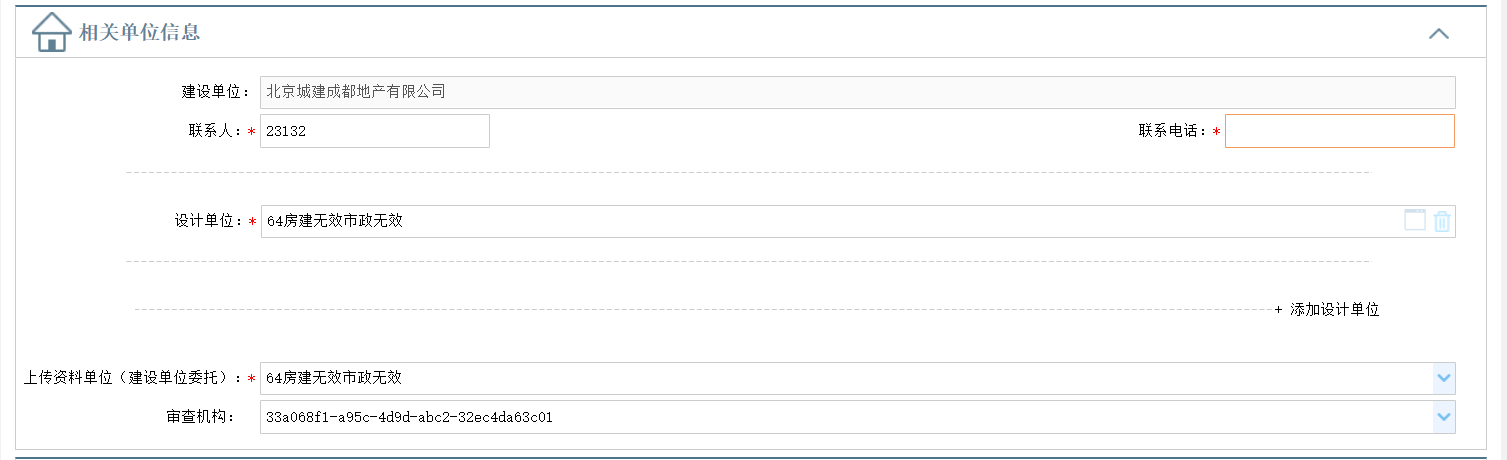Image resolution: width=1507 pixels, height=460 pixels.
Task: Click the 审查机构 combo box text area
Action: [845, 417]
